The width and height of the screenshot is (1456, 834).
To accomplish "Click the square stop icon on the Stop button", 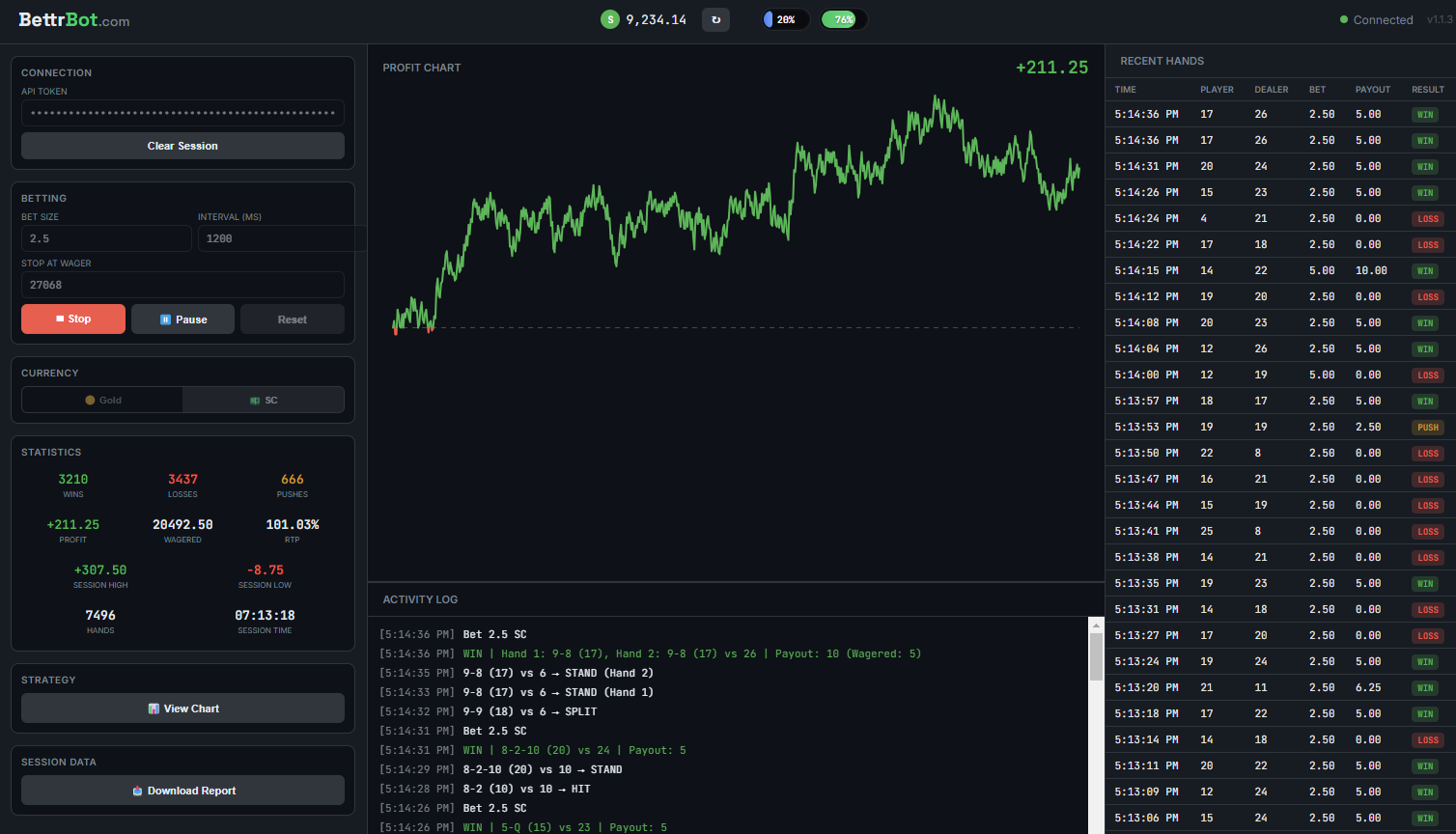I will click(58, 319).
